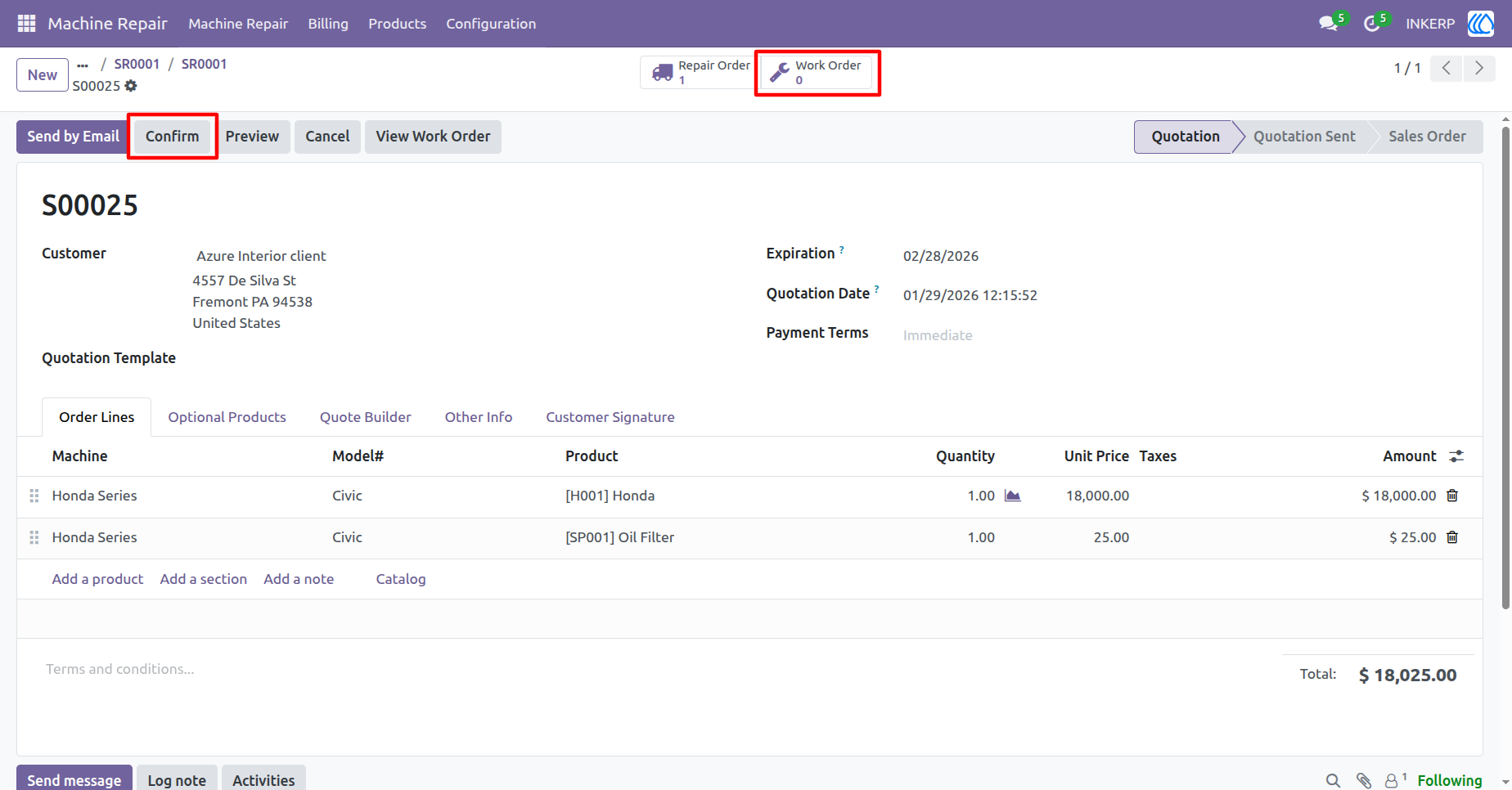This screenshot has width=1512, height=790.
Task: Open column options adjust icon
Action: pos(1456,456)
